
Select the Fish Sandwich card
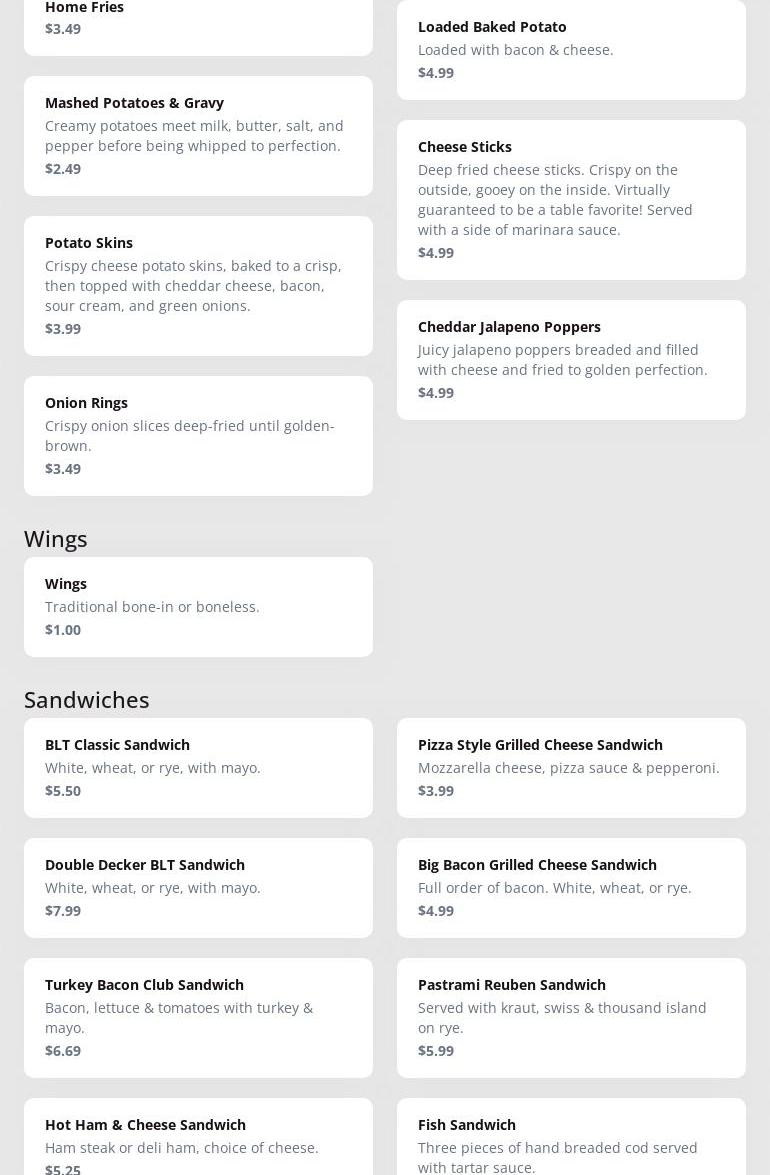tap(570, 1140)
